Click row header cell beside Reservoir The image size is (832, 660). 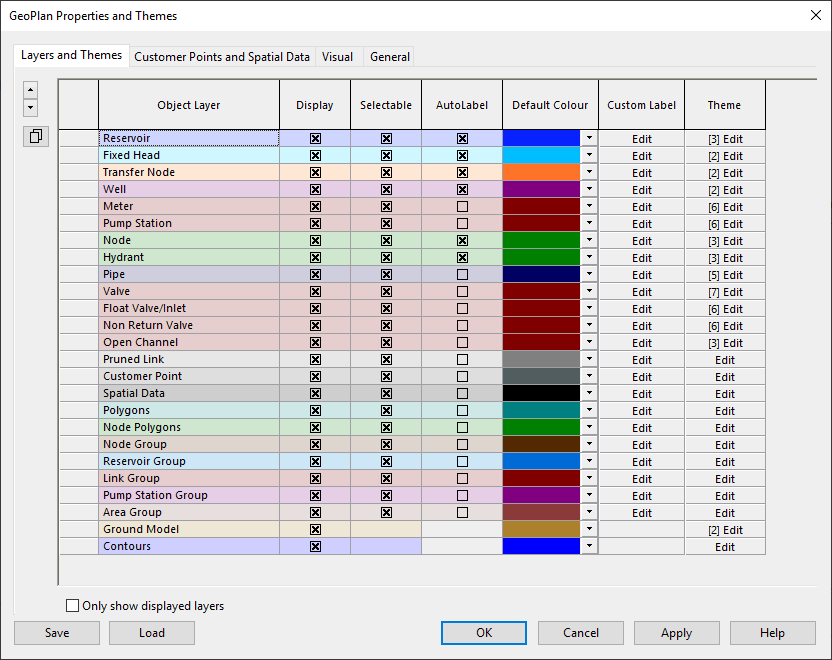[79, 138]
